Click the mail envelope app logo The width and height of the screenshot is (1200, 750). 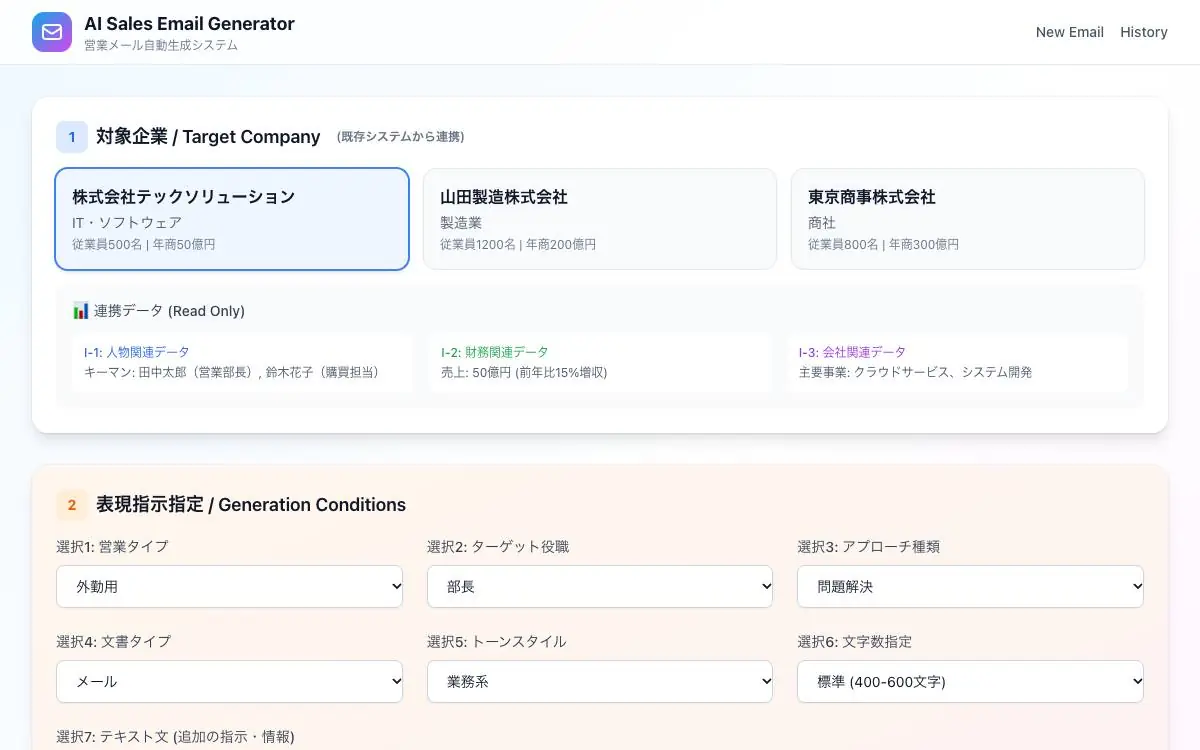(52, 32)
